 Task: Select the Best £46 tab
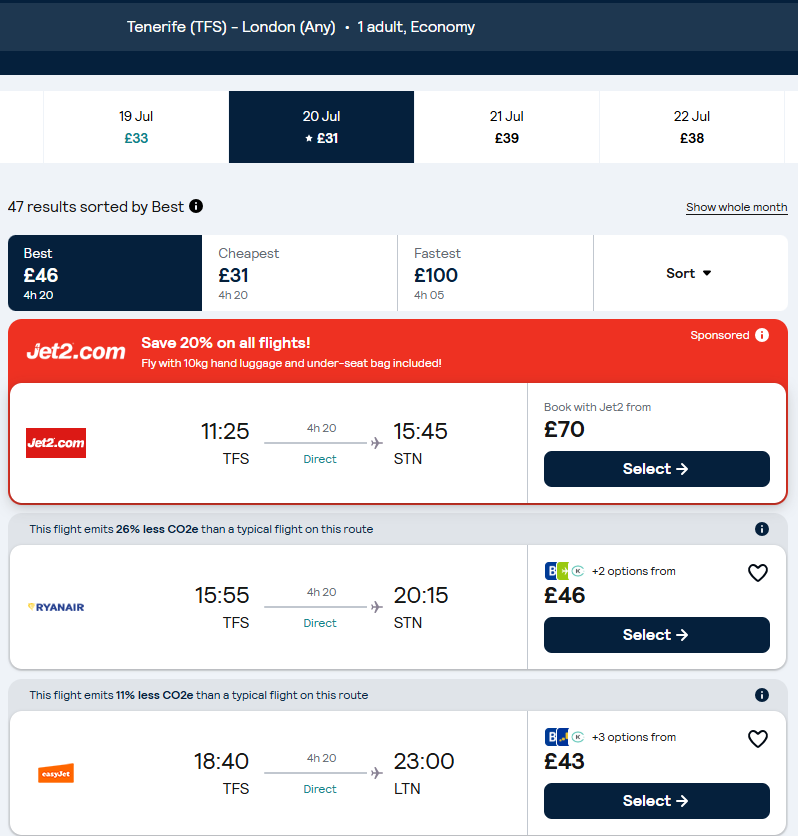point(105,273)
